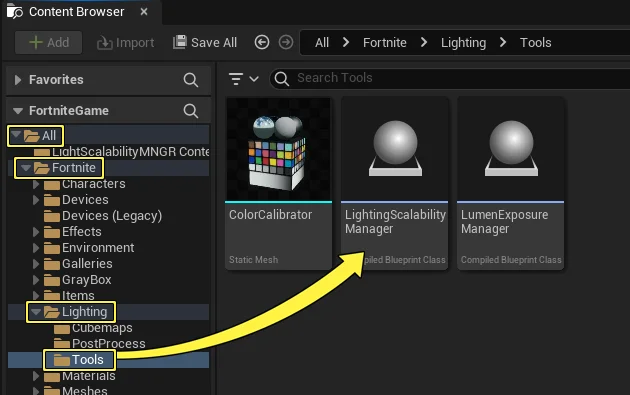Select the Meshes folder
This screenshot has height=395, width=630.
76,391
